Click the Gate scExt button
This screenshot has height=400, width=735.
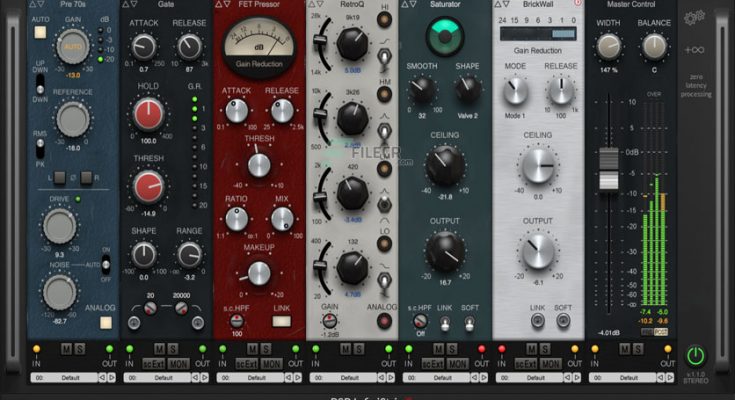(x=153, y=364)
